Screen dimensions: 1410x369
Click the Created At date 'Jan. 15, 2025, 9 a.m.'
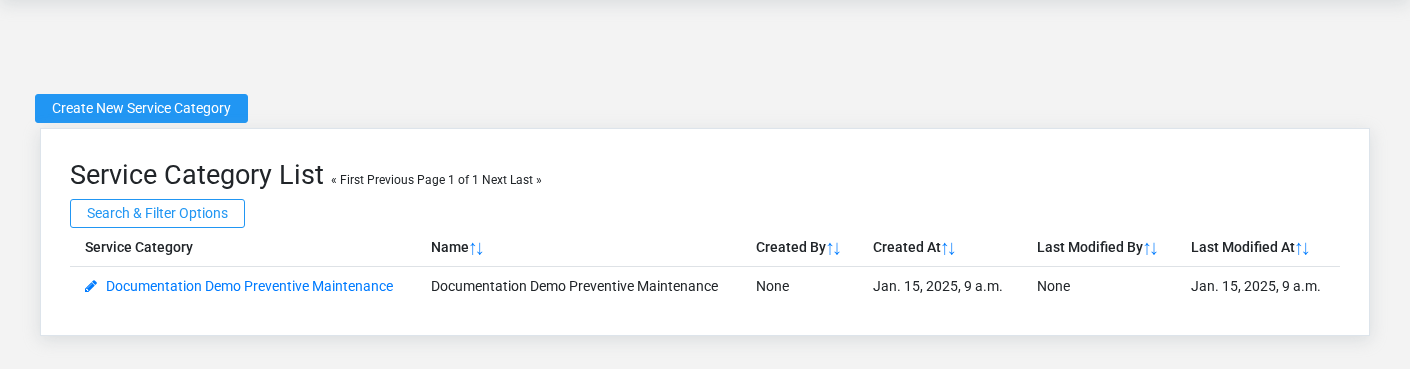[938, 286]
